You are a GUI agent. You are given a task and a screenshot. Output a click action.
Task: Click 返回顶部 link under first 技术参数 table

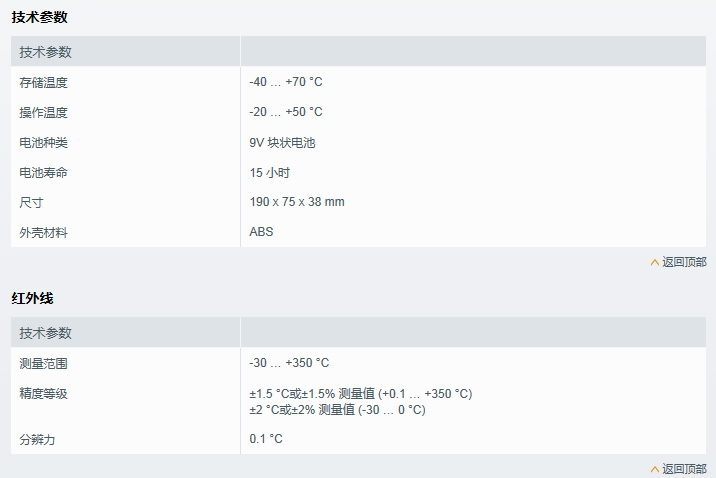(684, 262)
